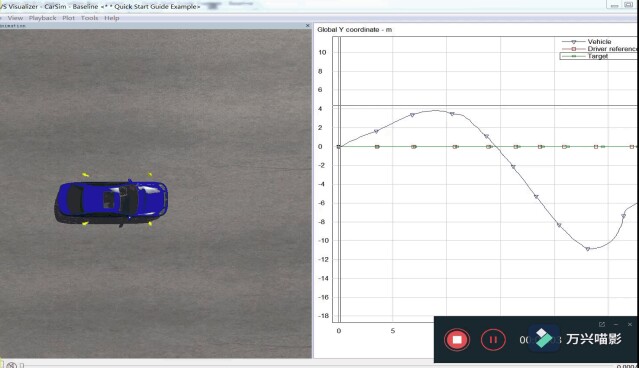Pause the screen recording
639x369 pixels.
click(x=493, y=339)
